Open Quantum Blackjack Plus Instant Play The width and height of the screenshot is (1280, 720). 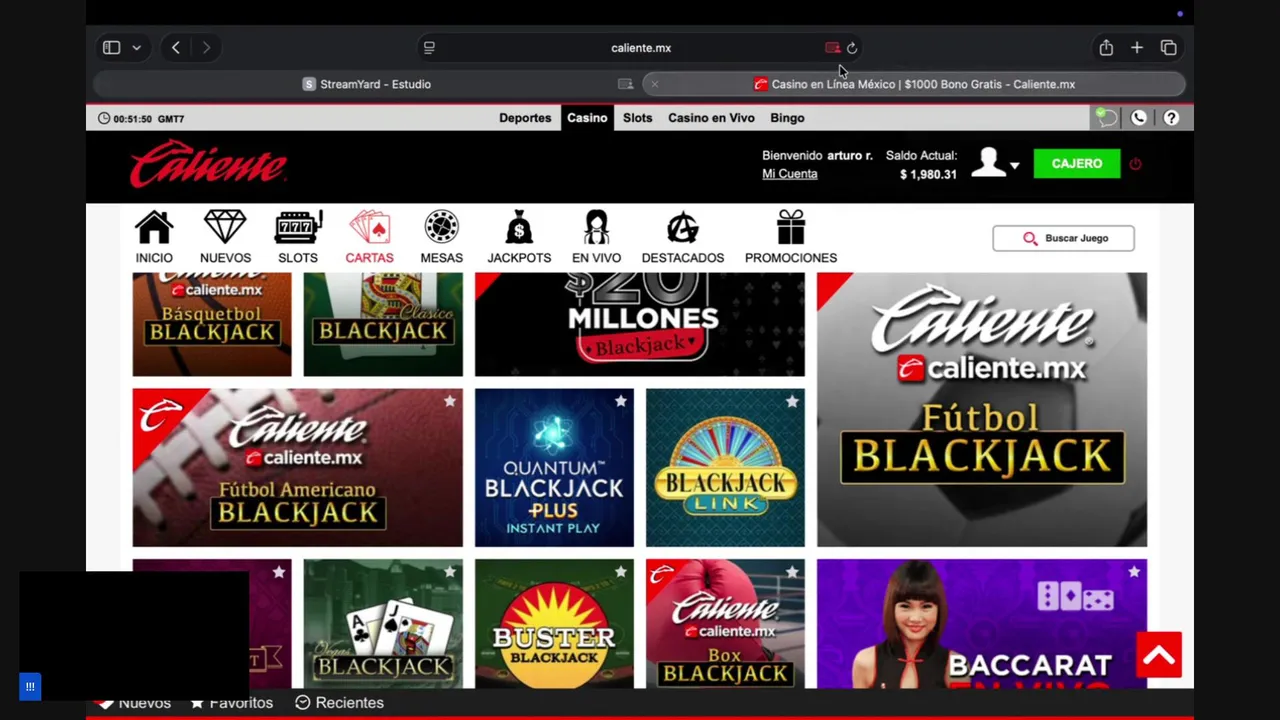(x=554, y=468)
